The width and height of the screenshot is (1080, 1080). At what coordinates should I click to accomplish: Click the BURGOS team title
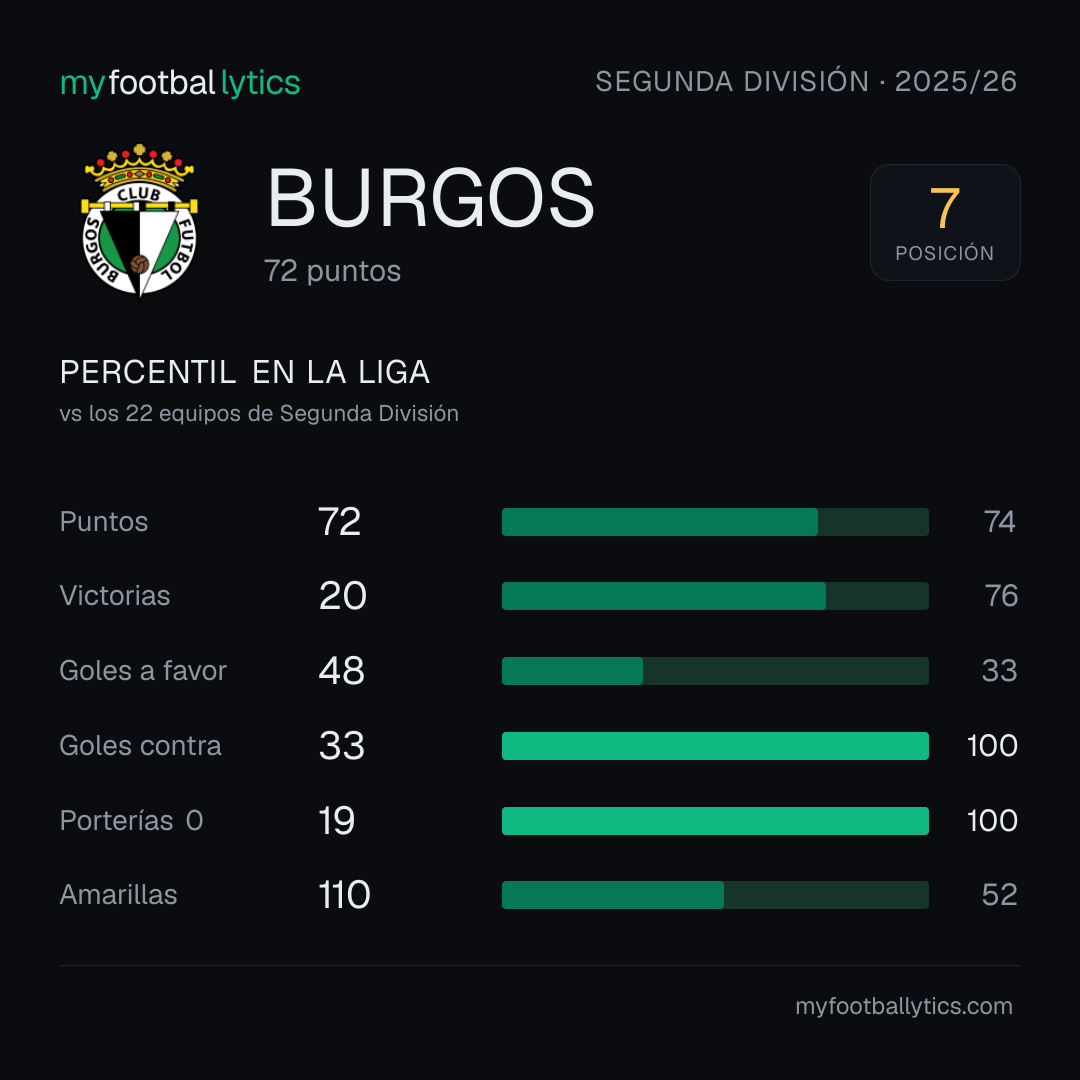coord(430,198)
